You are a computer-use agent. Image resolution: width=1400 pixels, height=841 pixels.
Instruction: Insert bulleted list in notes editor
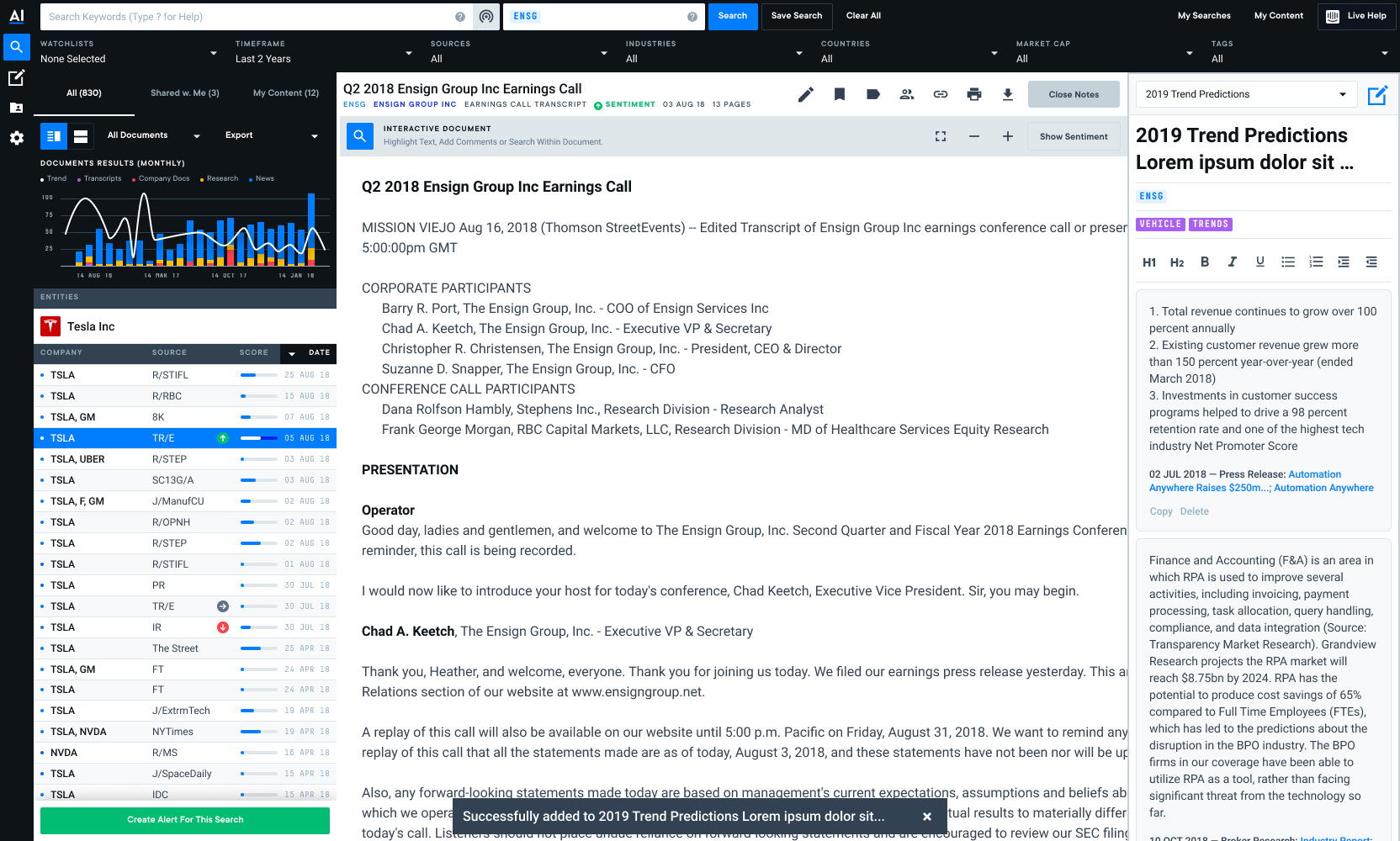coord(1288,262)
